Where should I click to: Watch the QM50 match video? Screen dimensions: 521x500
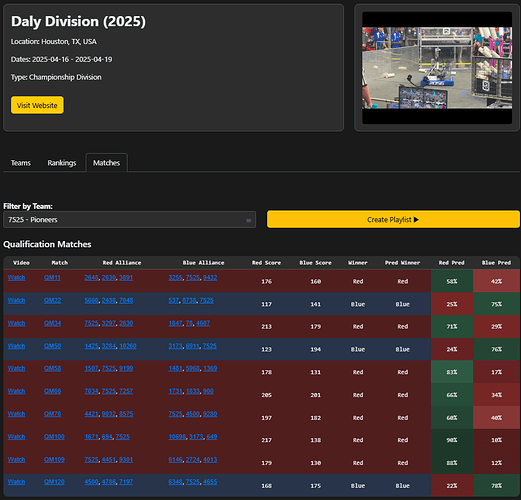pos(16,346)
